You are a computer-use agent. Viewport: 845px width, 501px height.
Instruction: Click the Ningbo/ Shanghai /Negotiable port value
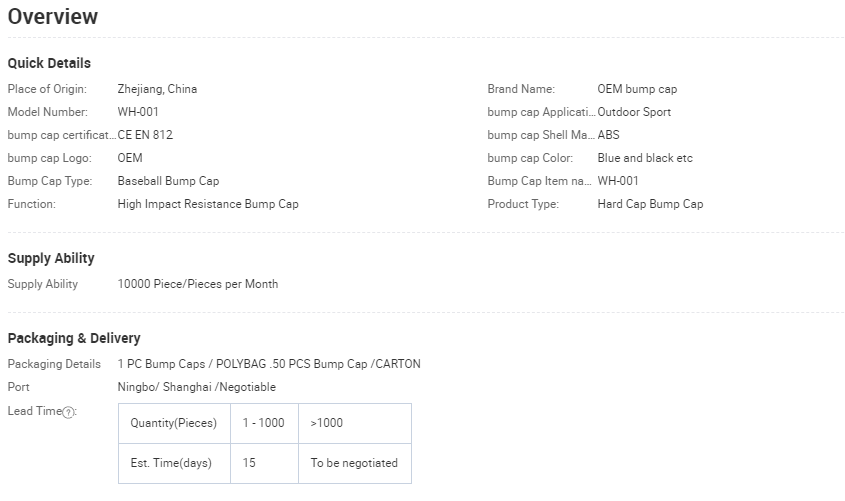[x=197, y=387]
